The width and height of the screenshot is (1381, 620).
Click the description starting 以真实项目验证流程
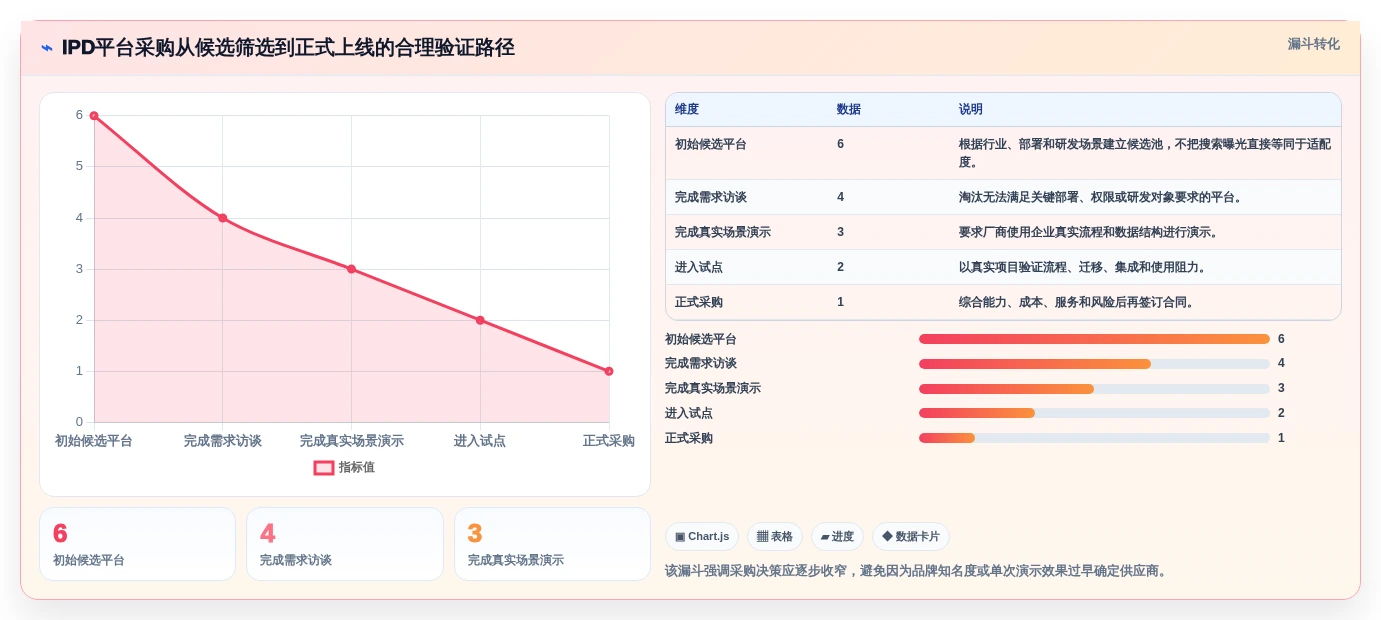[1083, 267]
